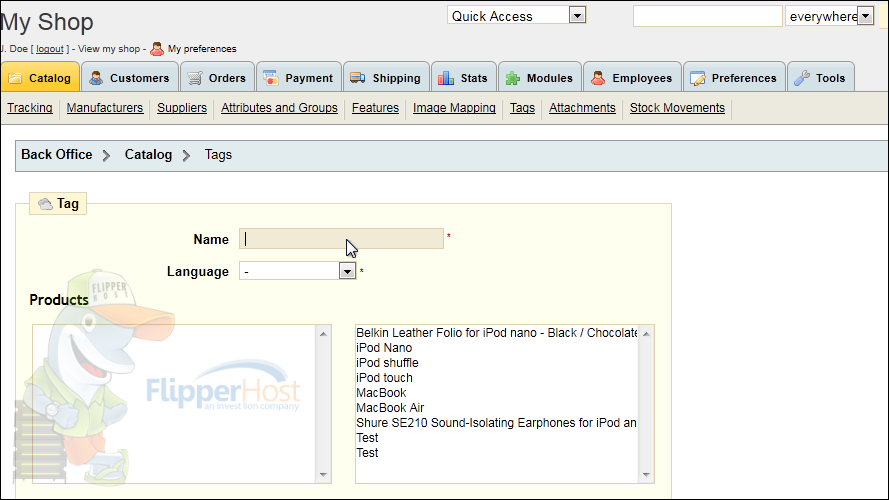This screenshot has height=500, width=889.
Task: Click the logout link
Action: pos(50,49)
